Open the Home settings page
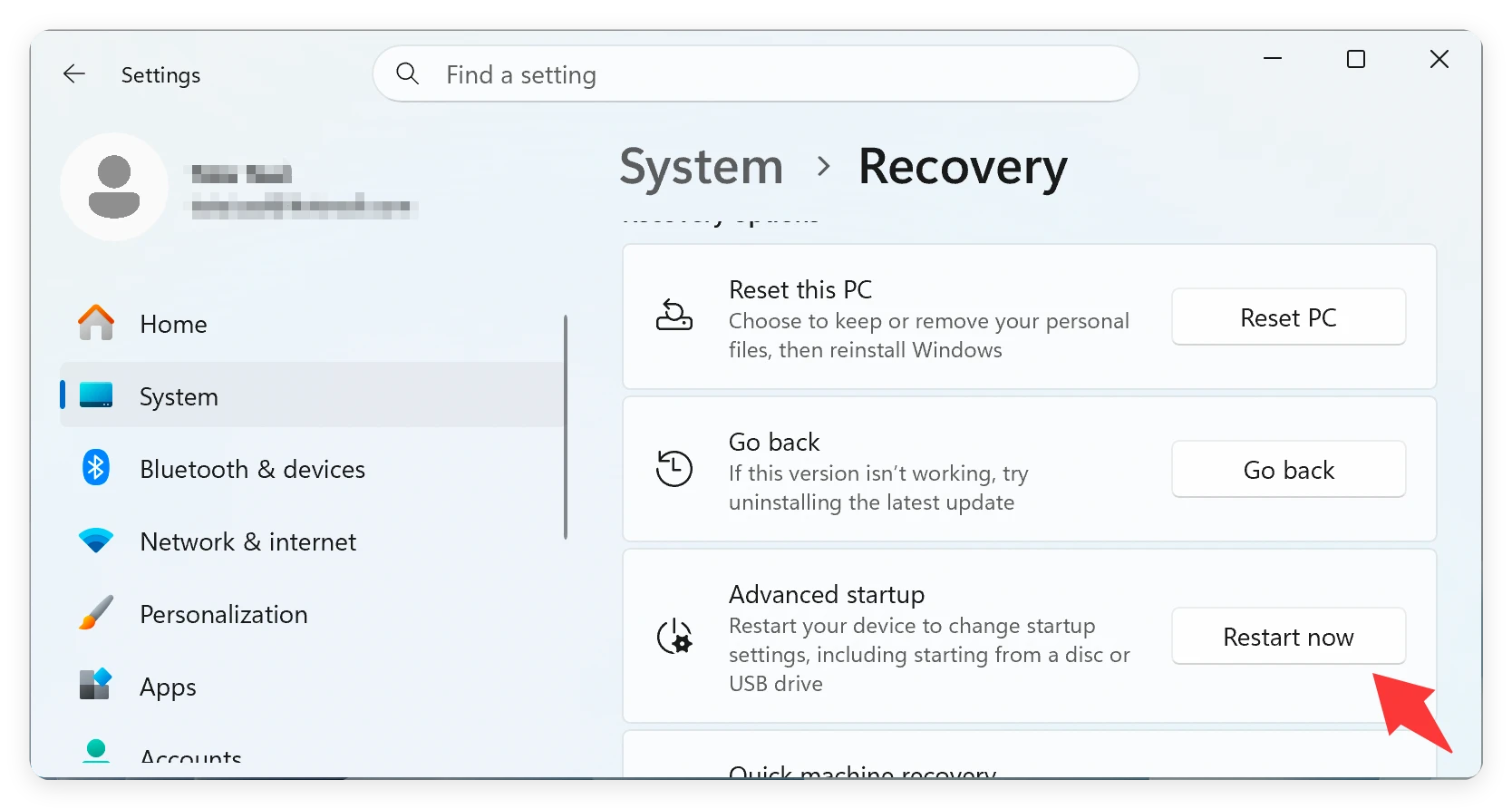1512x809 pixels. tap(313, 324)
